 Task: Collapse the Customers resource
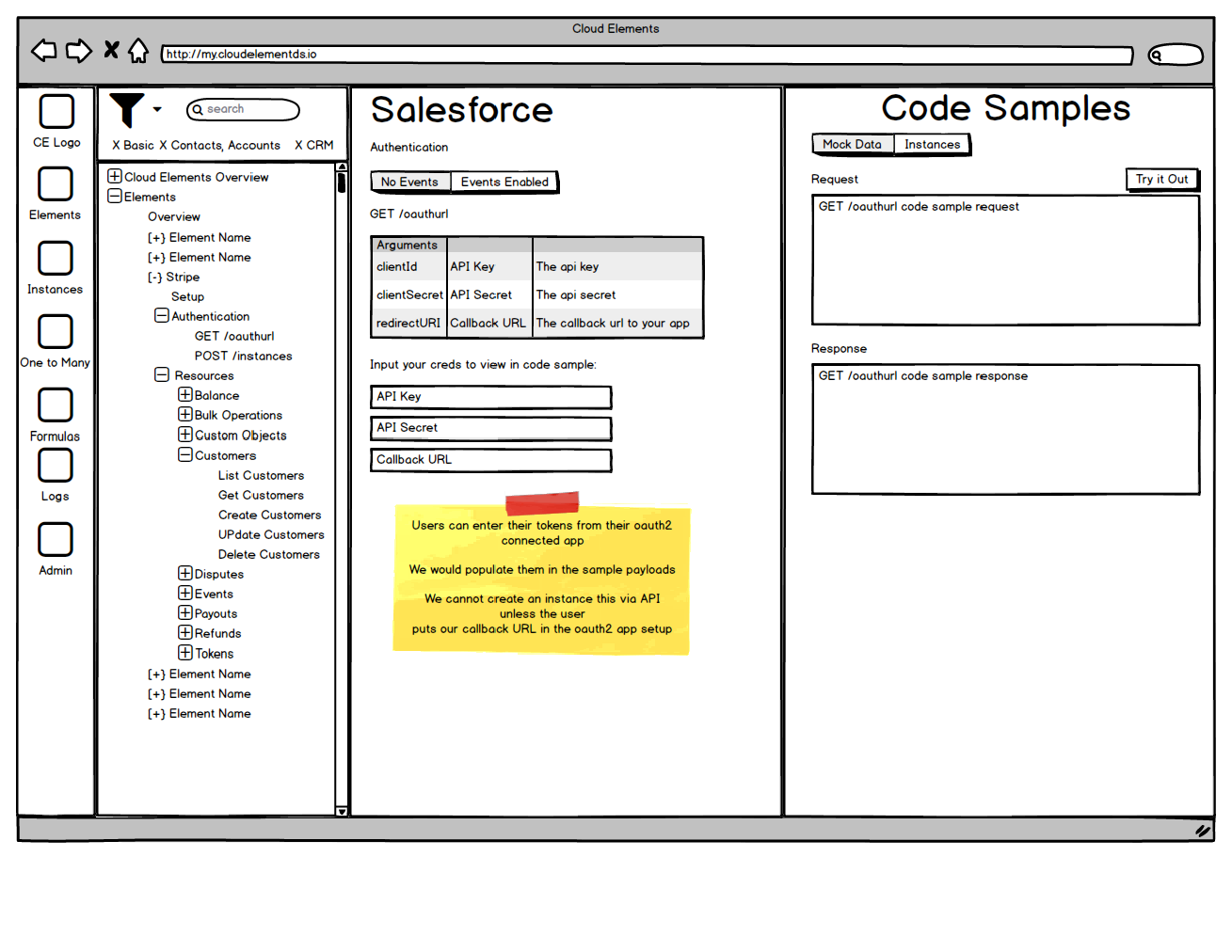[x=185, y=454]
